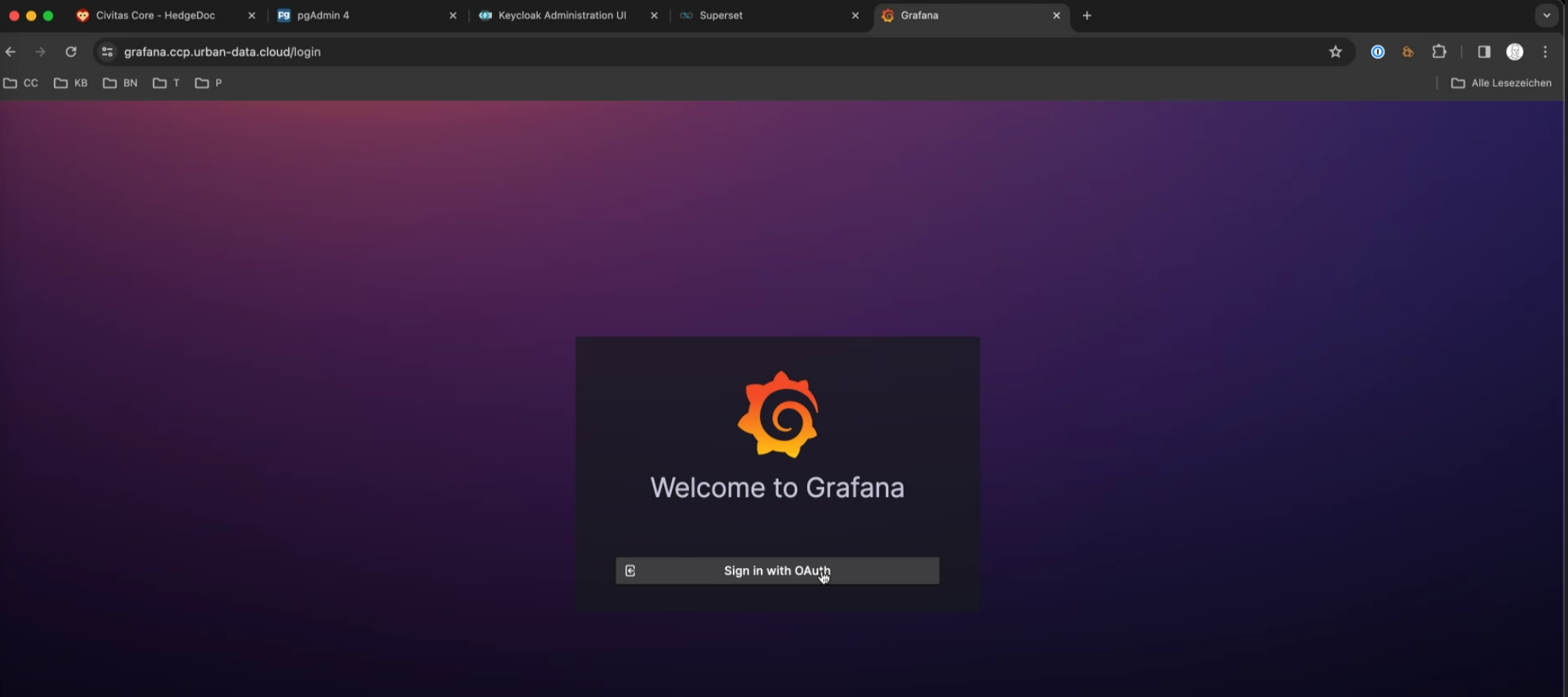
Task: Click the yellow minimize window button
Action: pos(31,15)
